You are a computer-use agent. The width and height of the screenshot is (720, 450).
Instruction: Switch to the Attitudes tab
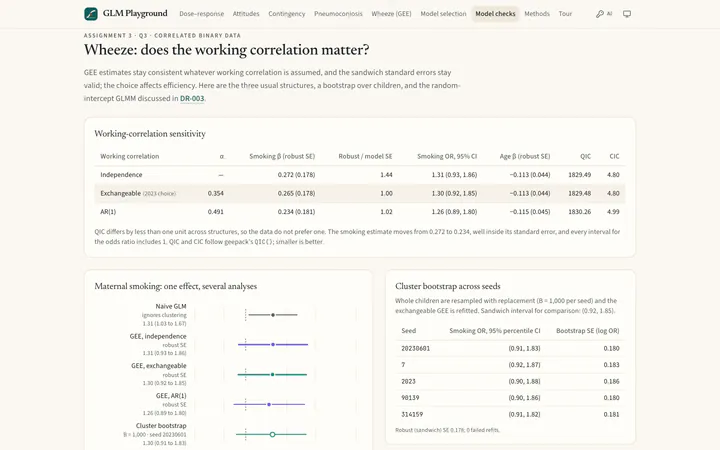[x=246, y=14]
